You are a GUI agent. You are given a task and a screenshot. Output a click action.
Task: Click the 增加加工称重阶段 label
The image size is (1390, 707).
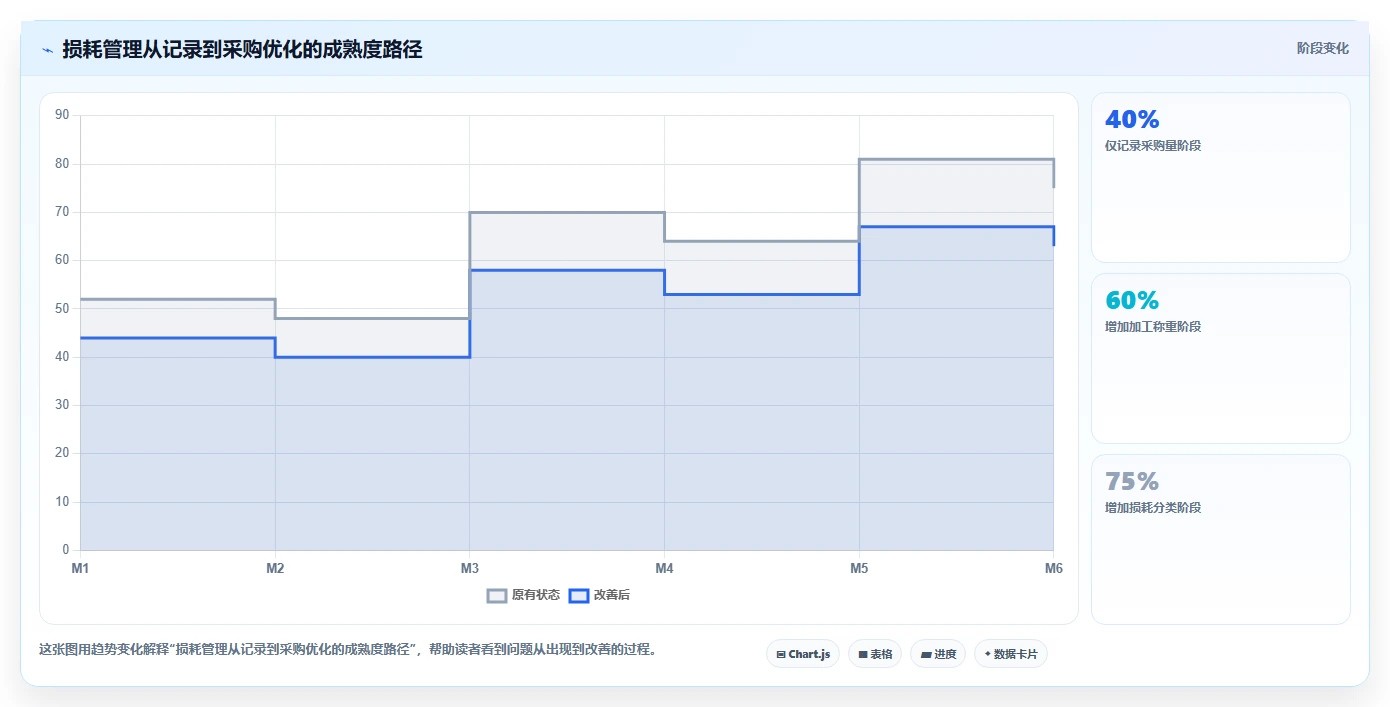[1153, 326]
